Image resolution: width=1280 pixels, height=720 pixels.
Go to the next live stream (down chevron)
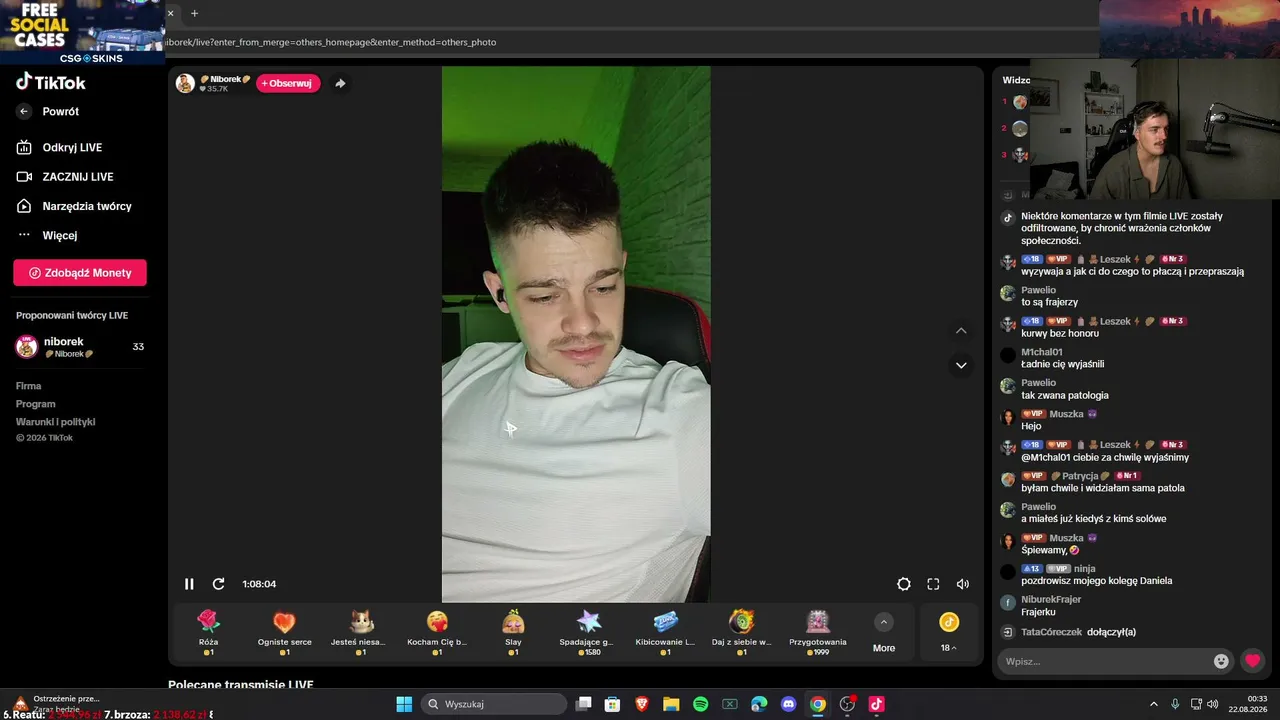tap(961, 365)
